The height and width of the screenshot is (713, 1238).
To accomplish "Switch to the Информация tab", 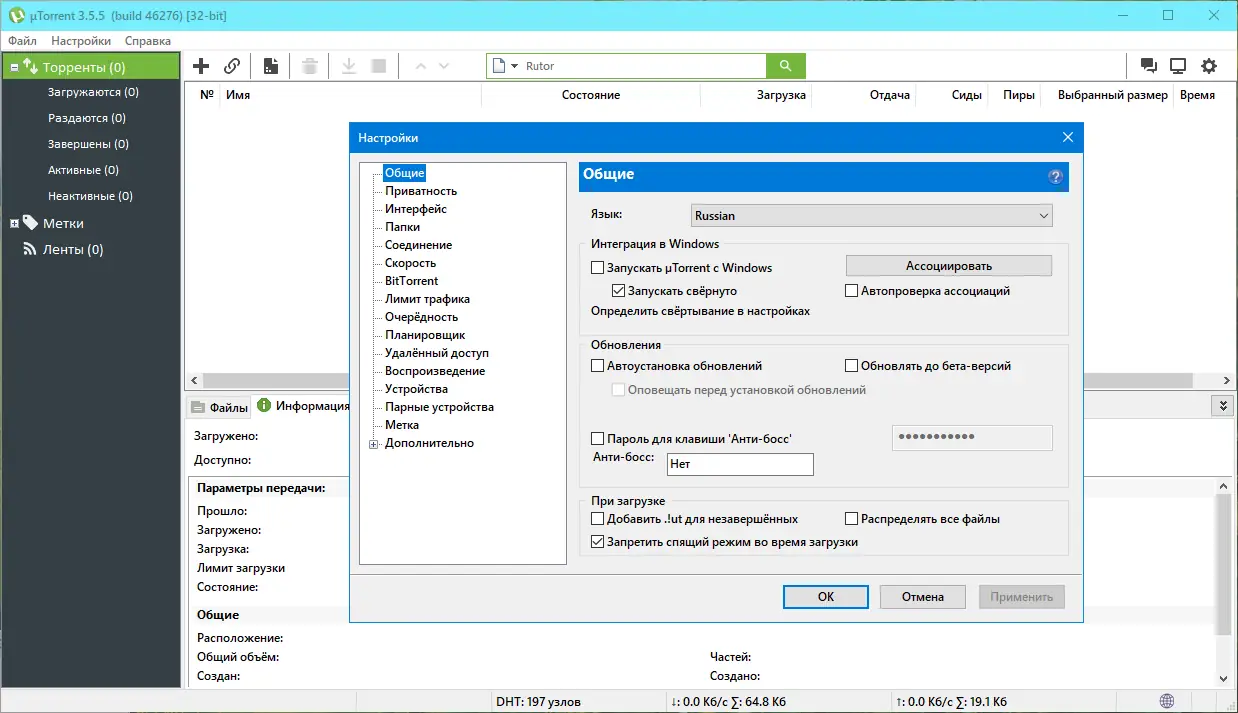I will 303,406.
